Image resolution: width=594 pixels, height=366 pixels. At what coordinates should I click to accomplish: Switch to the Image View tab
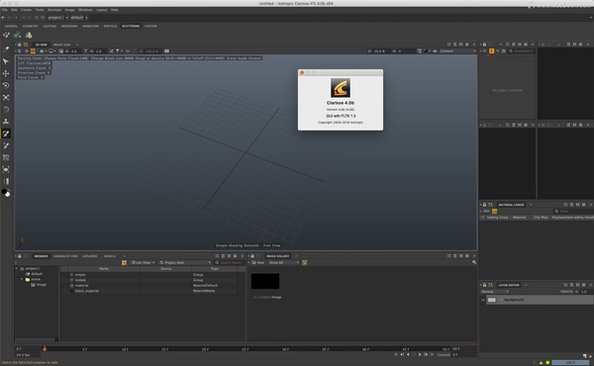pos(62,45)
